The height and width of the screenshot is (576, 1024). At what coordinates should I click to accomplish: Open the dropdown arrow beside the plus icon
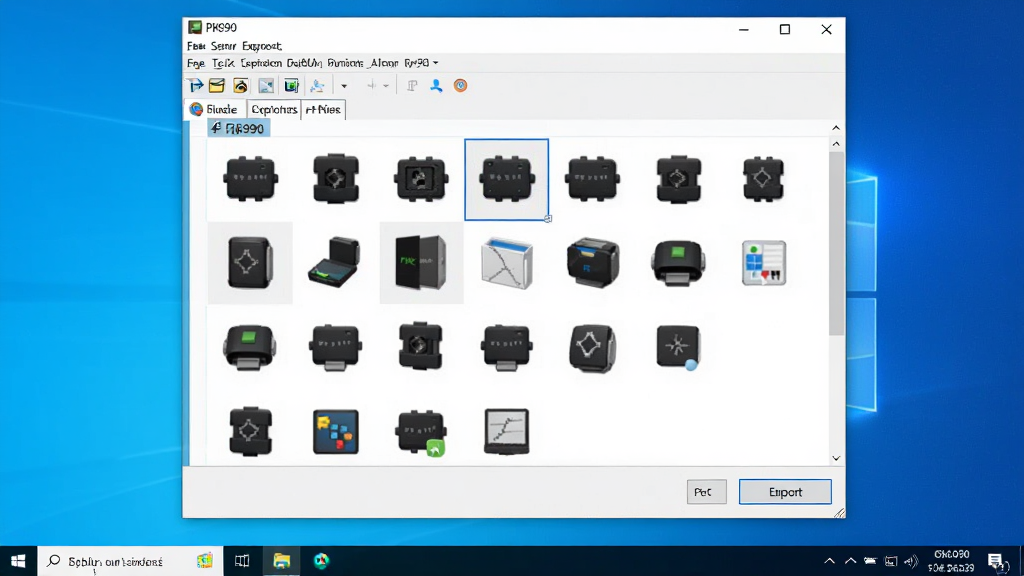pyautogui.click(x=386, y=86)
